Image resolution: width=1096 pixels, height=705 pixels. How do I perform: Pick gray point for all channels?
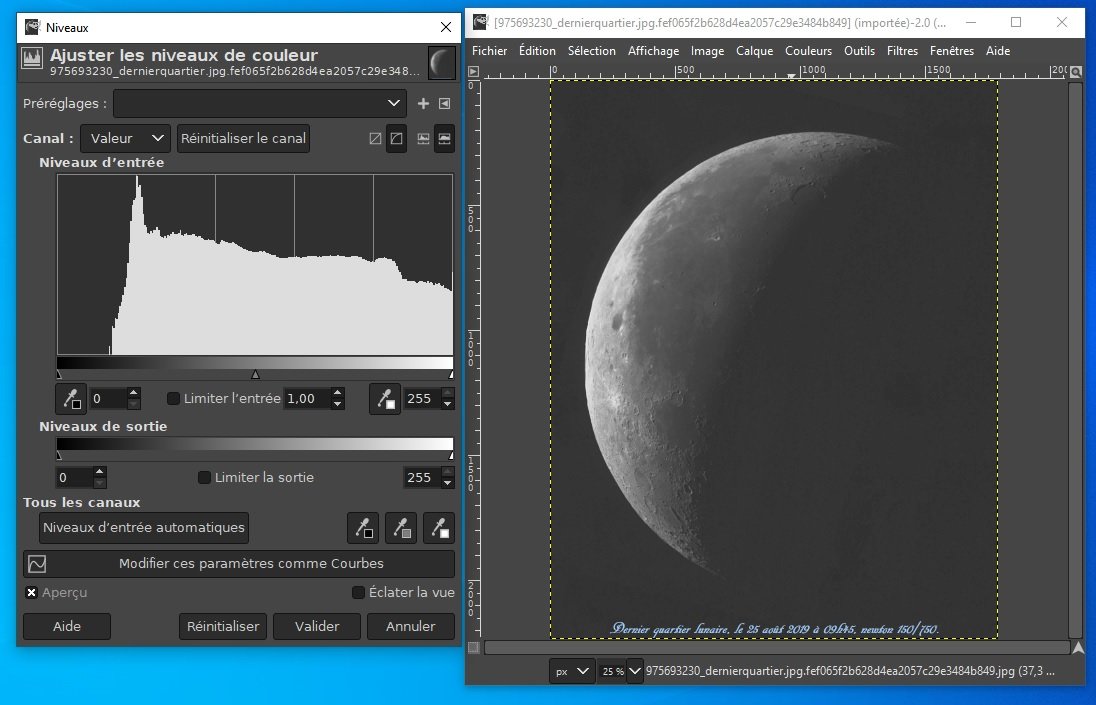pos(401,528)
